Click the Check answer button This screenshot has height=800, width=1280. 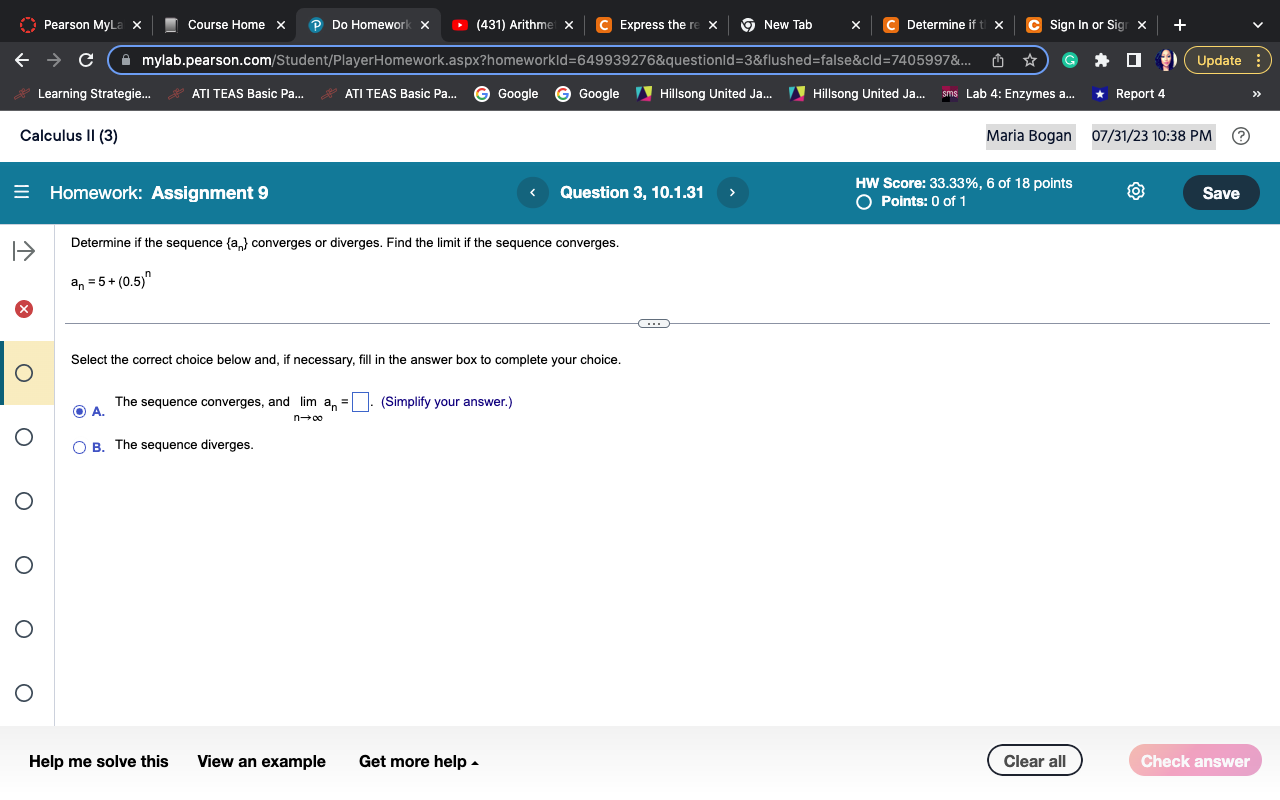click(x=1195, y=761)
